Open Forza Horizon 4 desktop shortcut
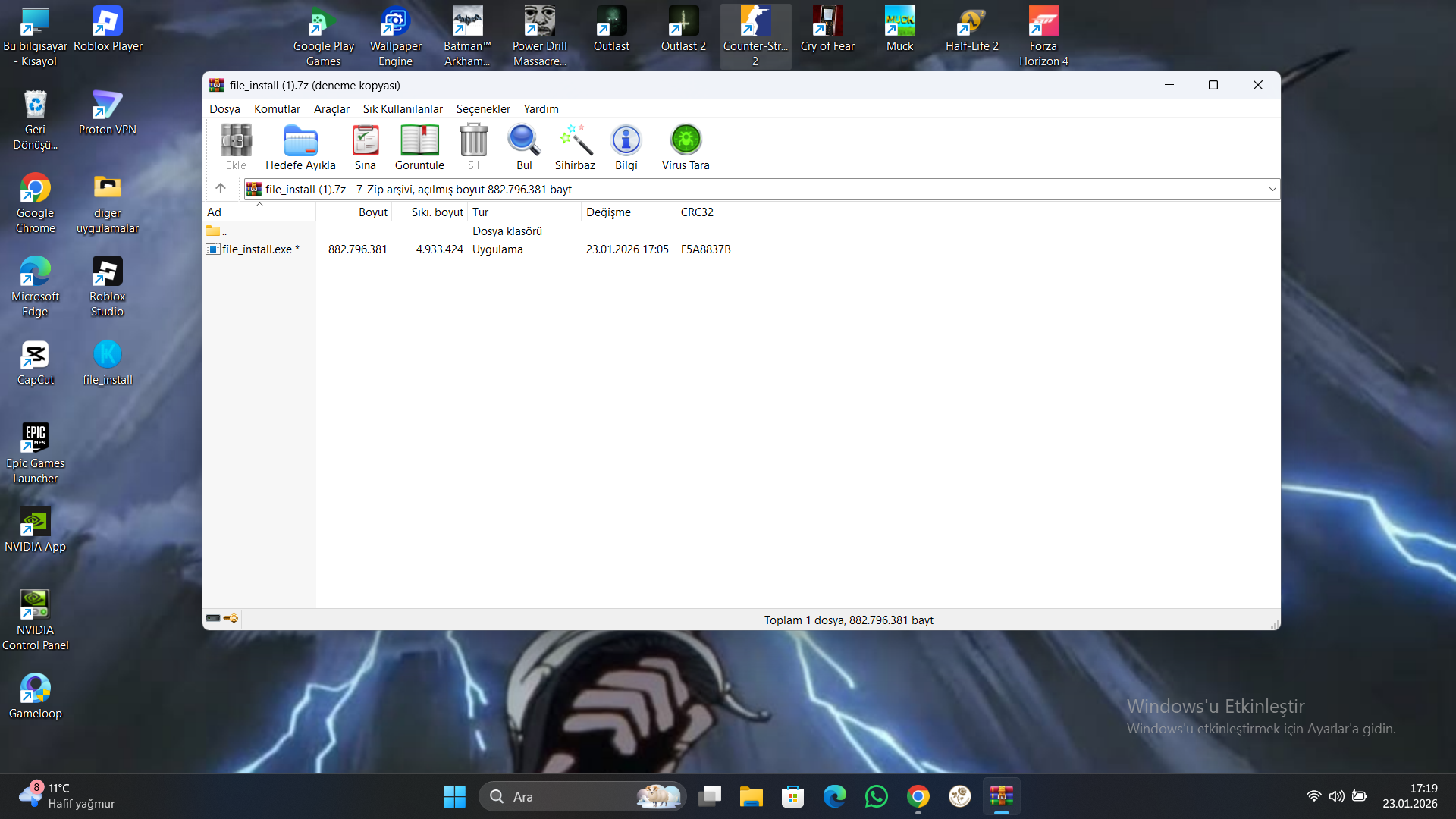The image size is (1456, 819). point(1043,36)
